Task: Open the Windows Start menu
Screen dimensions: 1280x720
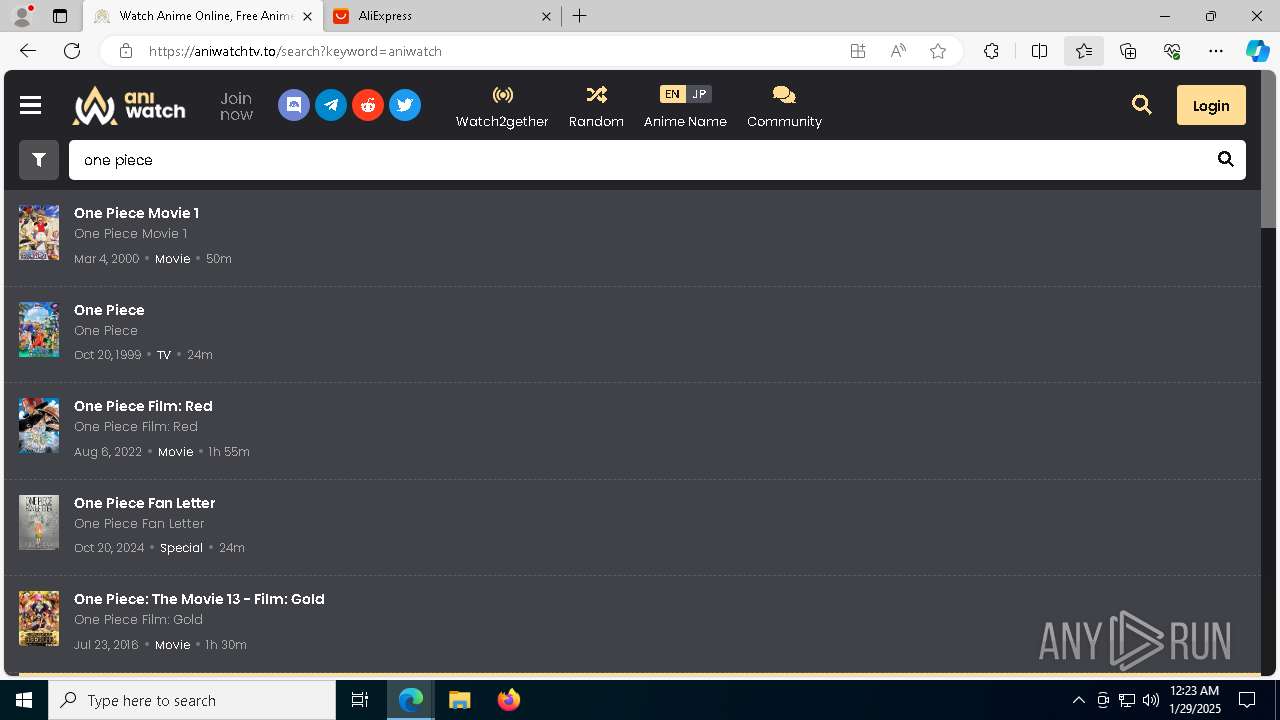Action: (x=24, y=700)
